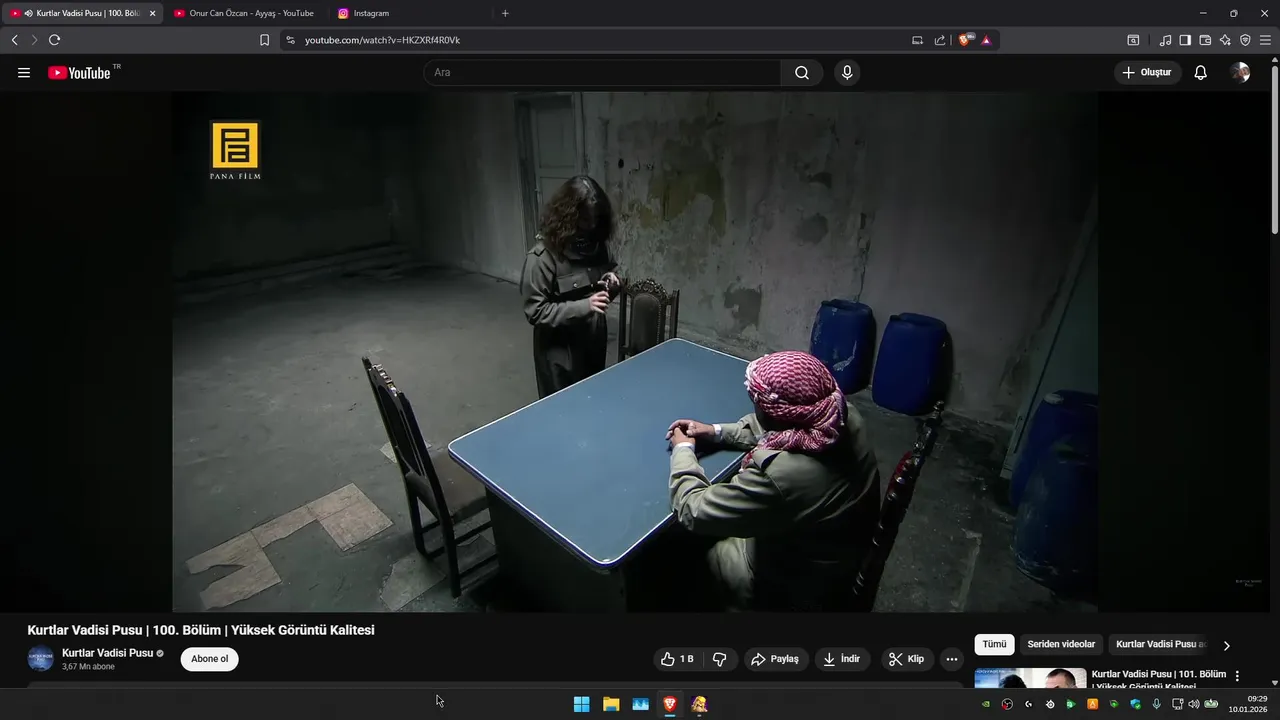Dislike the video
The image size is (1280, 720).
[x=719, y=659]
